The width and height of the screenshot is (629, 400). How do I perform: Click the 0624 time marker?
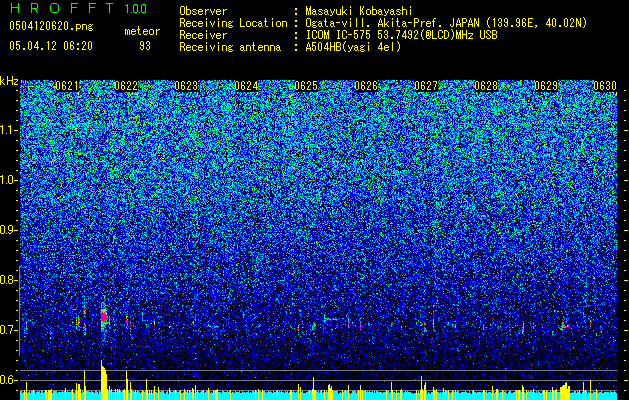click(246, 86)
